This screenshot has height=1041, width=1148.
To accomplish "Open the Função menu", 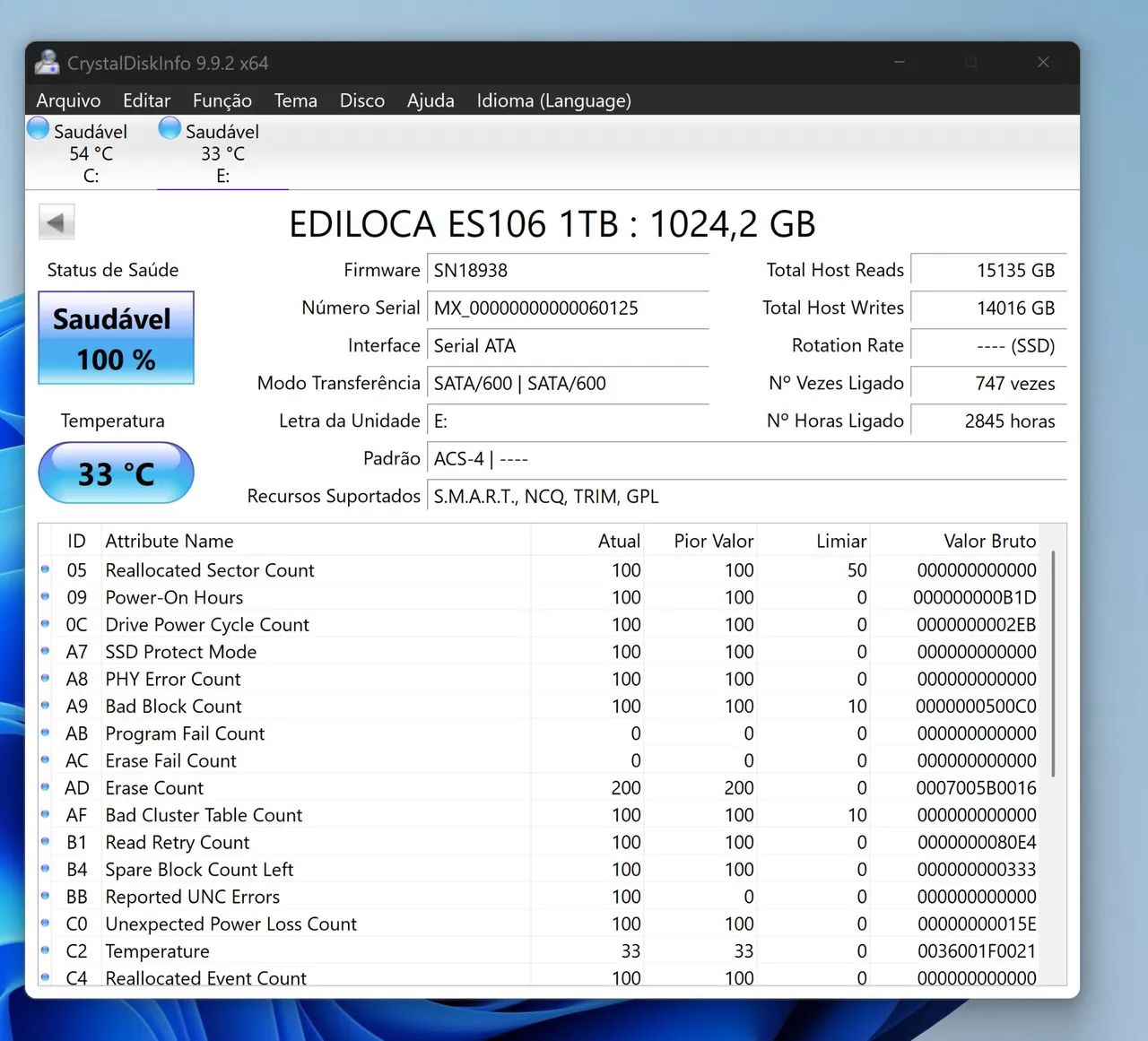I will click(x=222, y=100).
